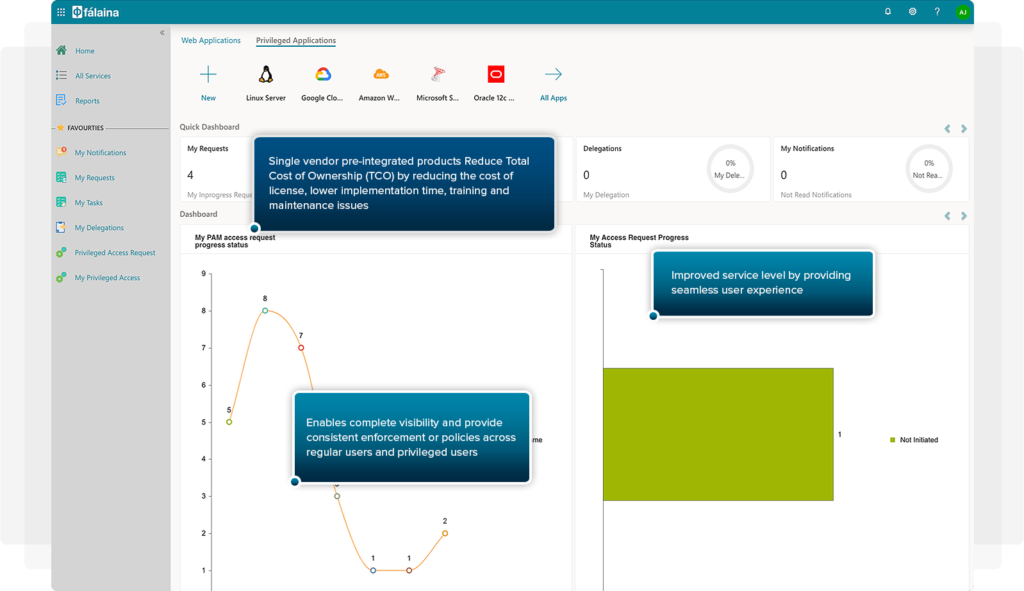Go to next Quick Dashboard page
Viewport: 1024px width, 591px height.
click(963, 129)
